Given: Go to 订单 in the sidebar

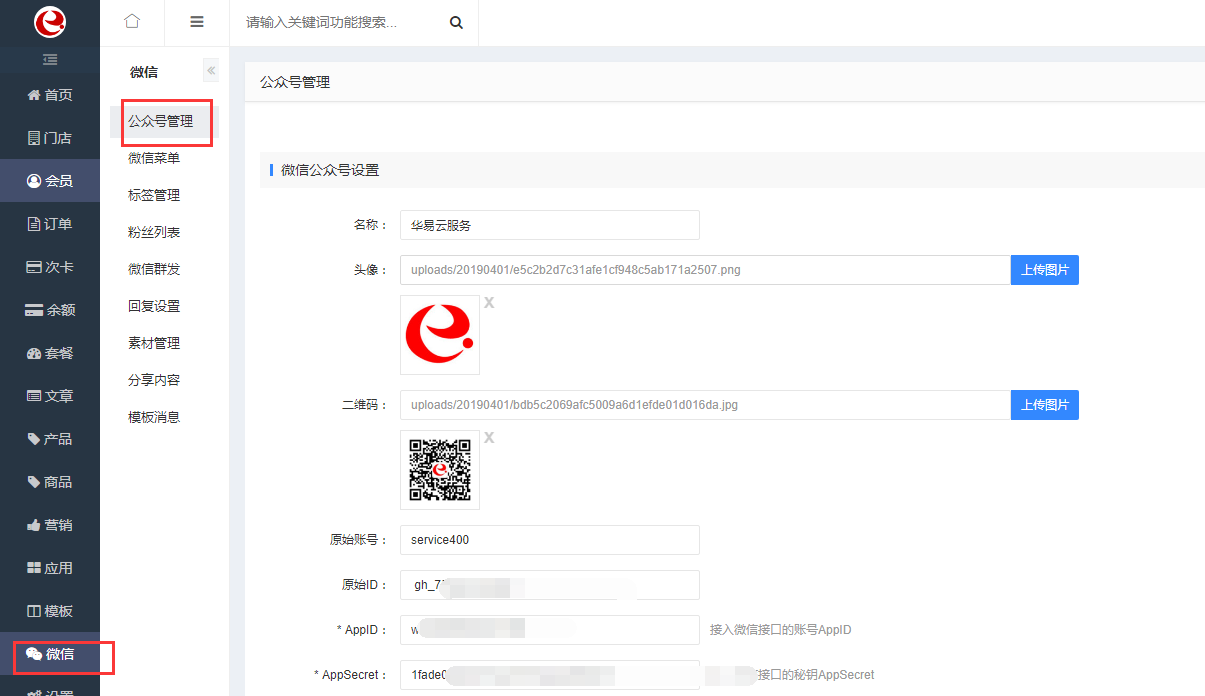Looking at the screenshot, I should (x=50, y=224).
